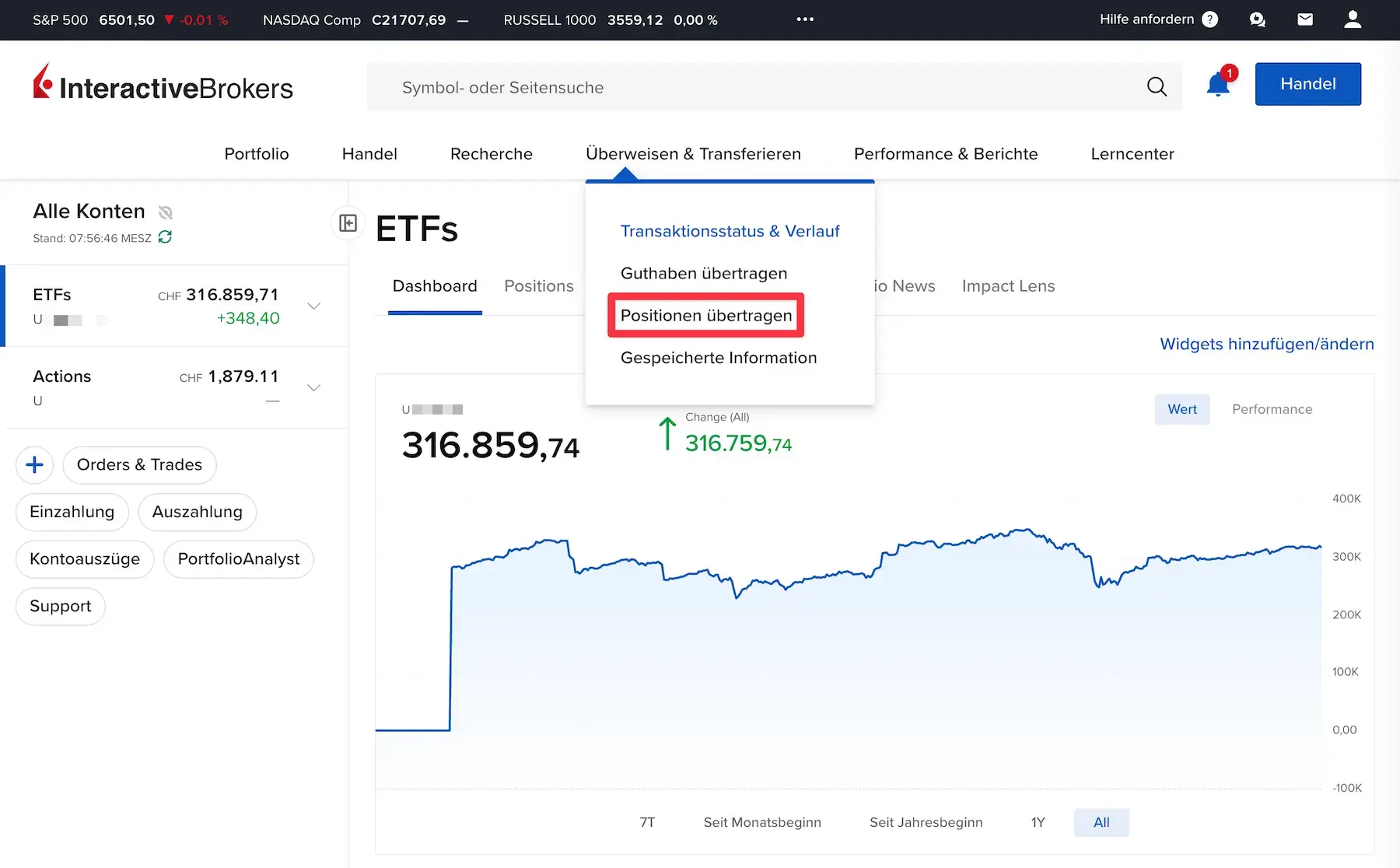Click the total value 316.859,74
The height and width of the screenshot is (868, 1400).
click(491, 446)
